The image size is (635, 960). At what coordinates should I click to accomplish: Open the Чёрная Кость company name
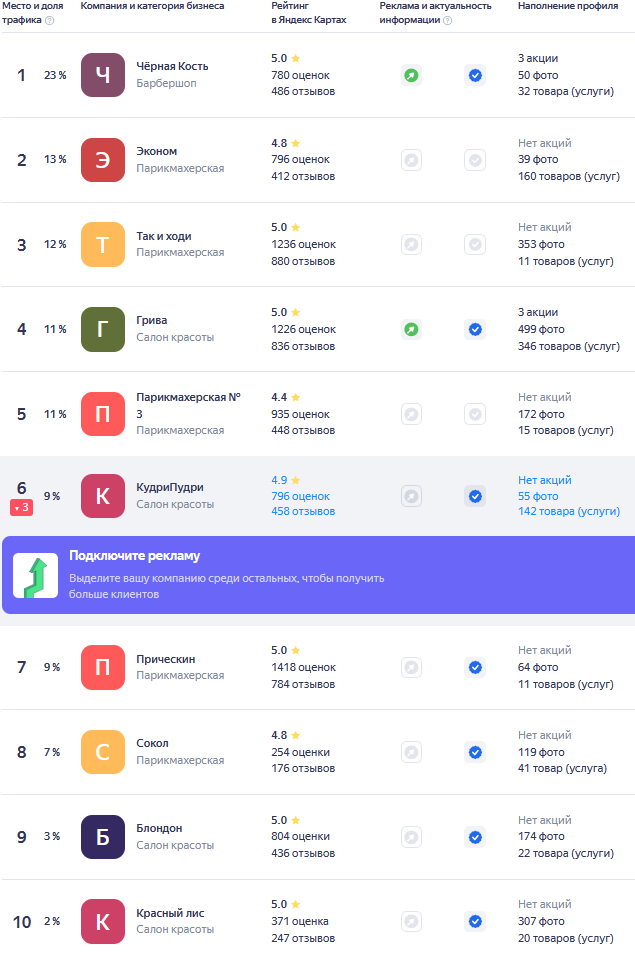[x=172, y=67]
